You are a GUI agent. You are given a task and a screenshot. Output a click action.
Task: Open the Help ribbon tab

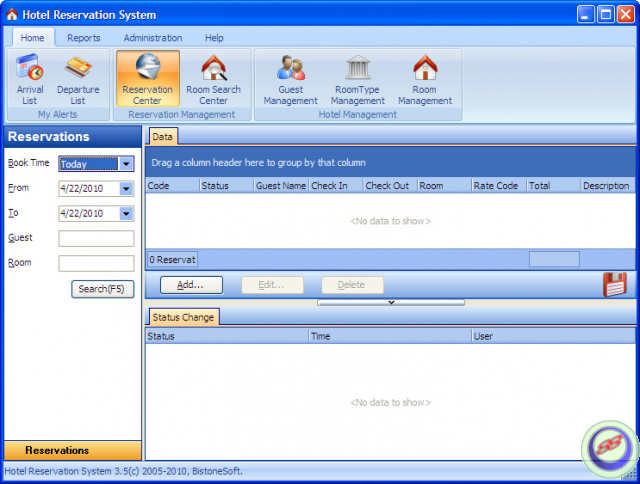coord(214,38)
